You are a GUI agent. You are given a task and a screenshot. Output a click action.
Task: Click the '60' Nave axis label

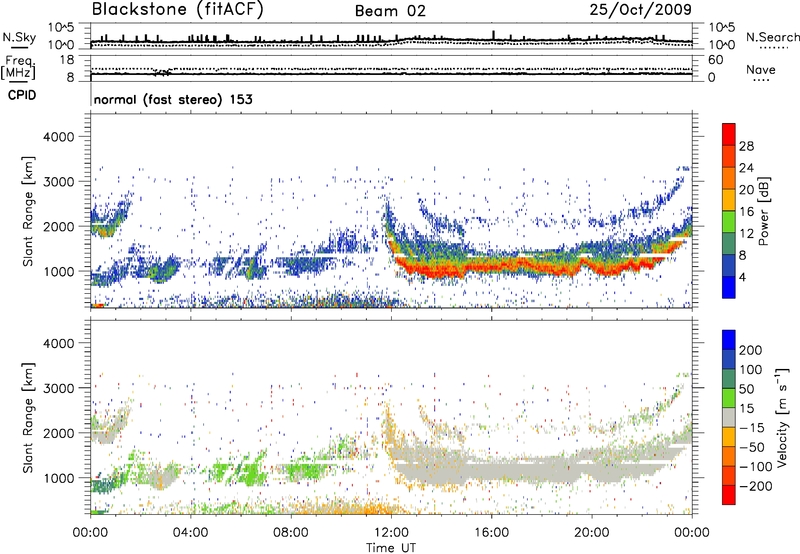pyautogui.click(x=715, y=60)
